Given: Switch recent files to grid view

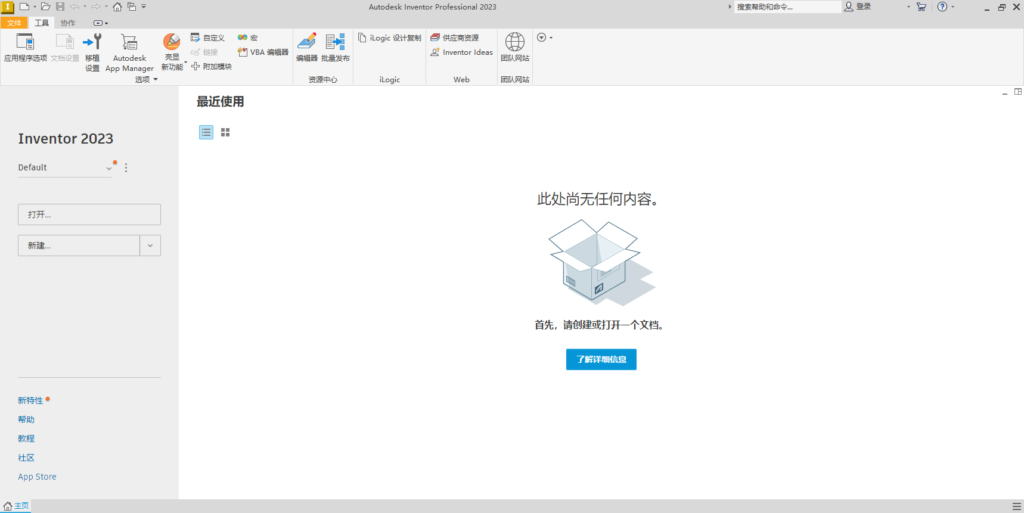Looking at the screenshot, I should coord(225,132).
